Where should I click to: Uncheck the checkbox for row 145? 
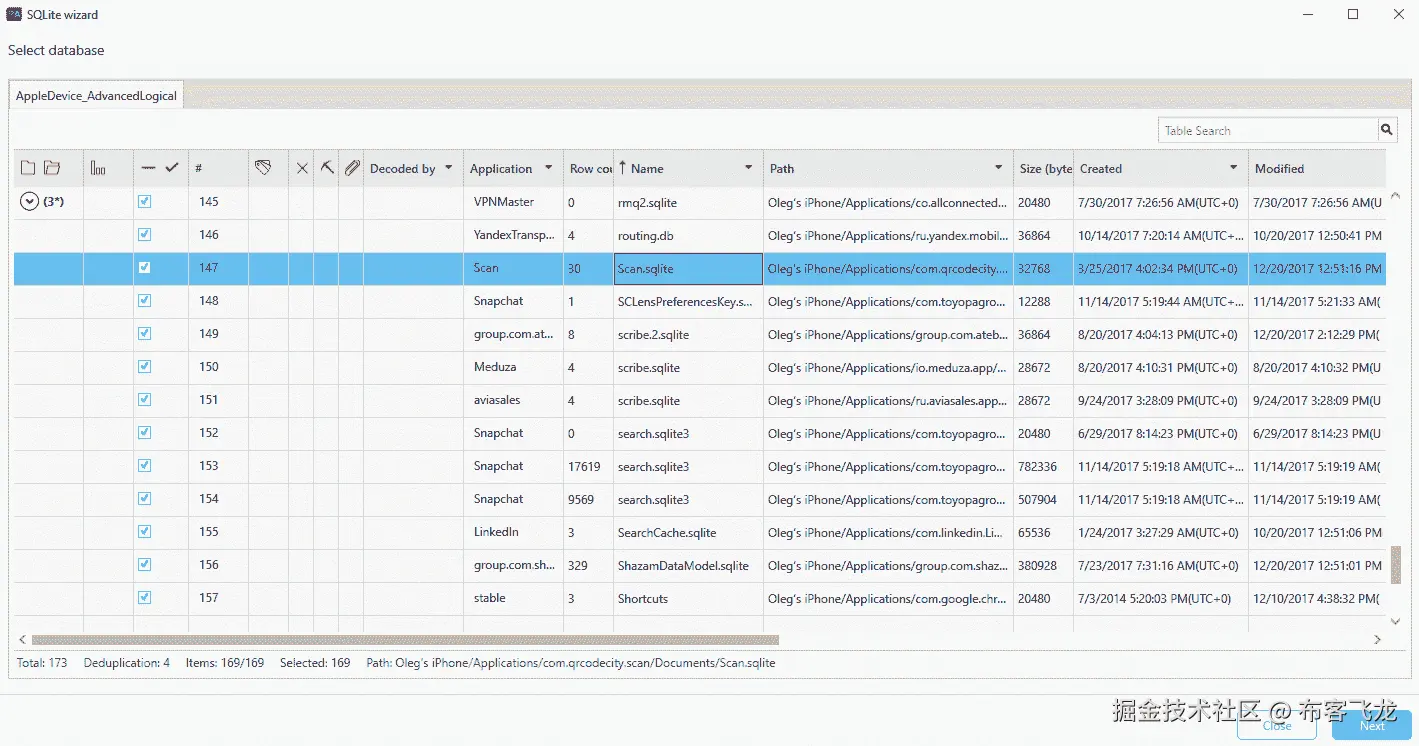pos(144,202)
